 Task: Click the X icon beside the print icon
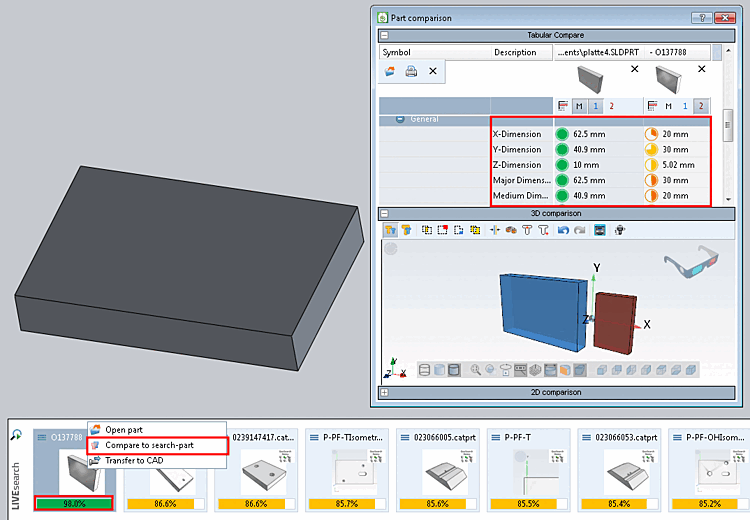[x=433, y=71]
